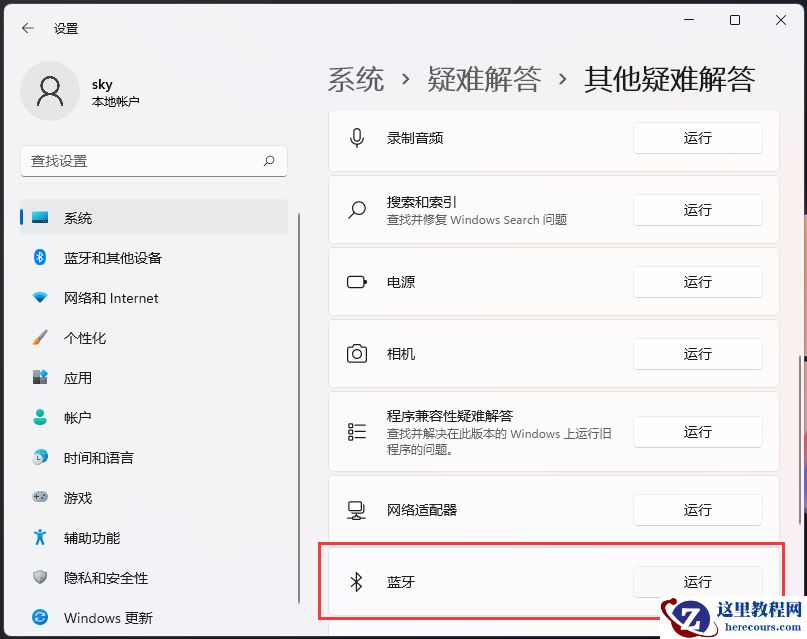The height and width of the screenshot is (639, 807).
Task: Click the Bluetooth icon for 蓝牙和其他设备
Action: [40, 258]
